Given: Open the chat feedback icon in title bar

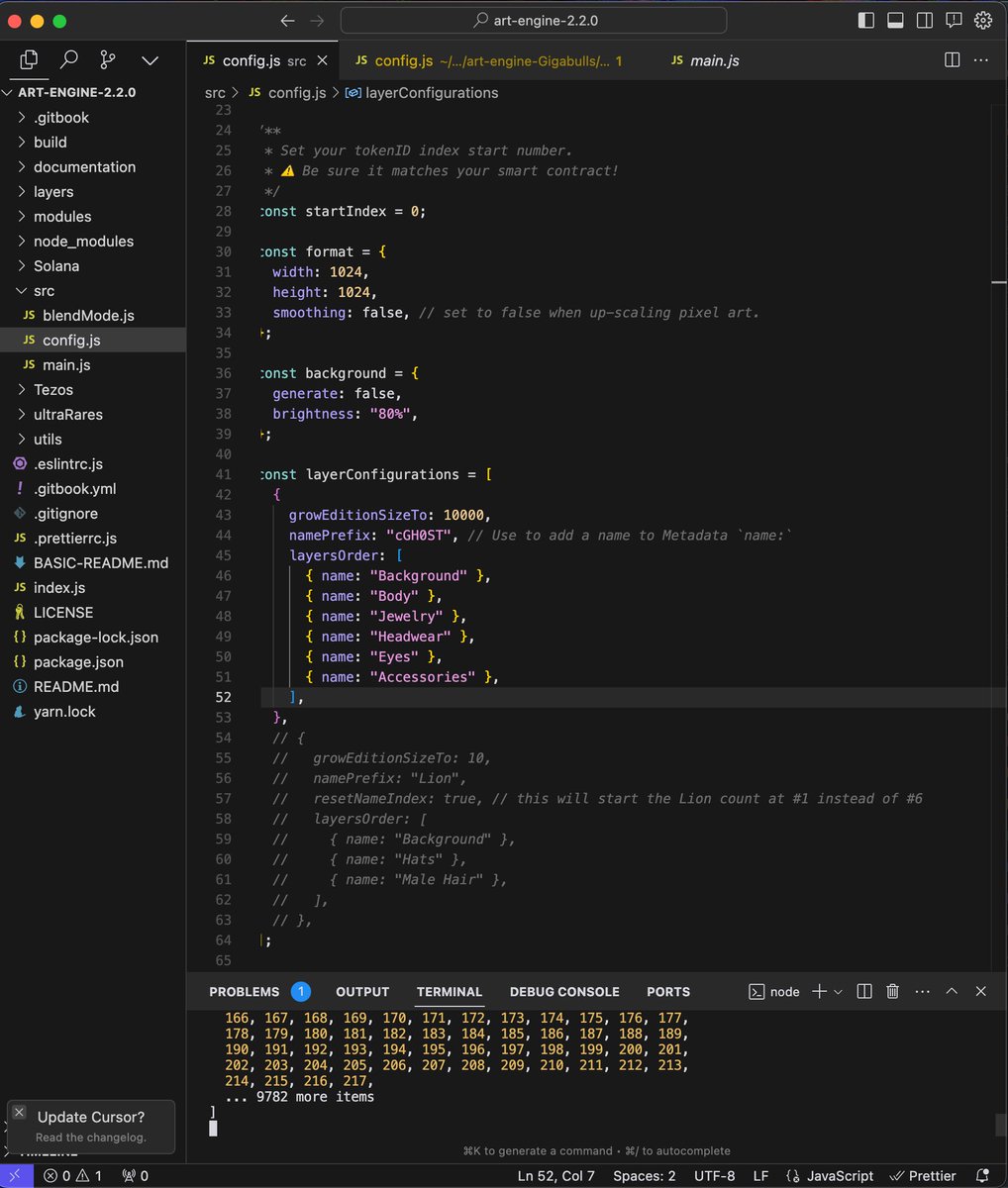Looking at the screenshot, I should [x=954, y=20].
